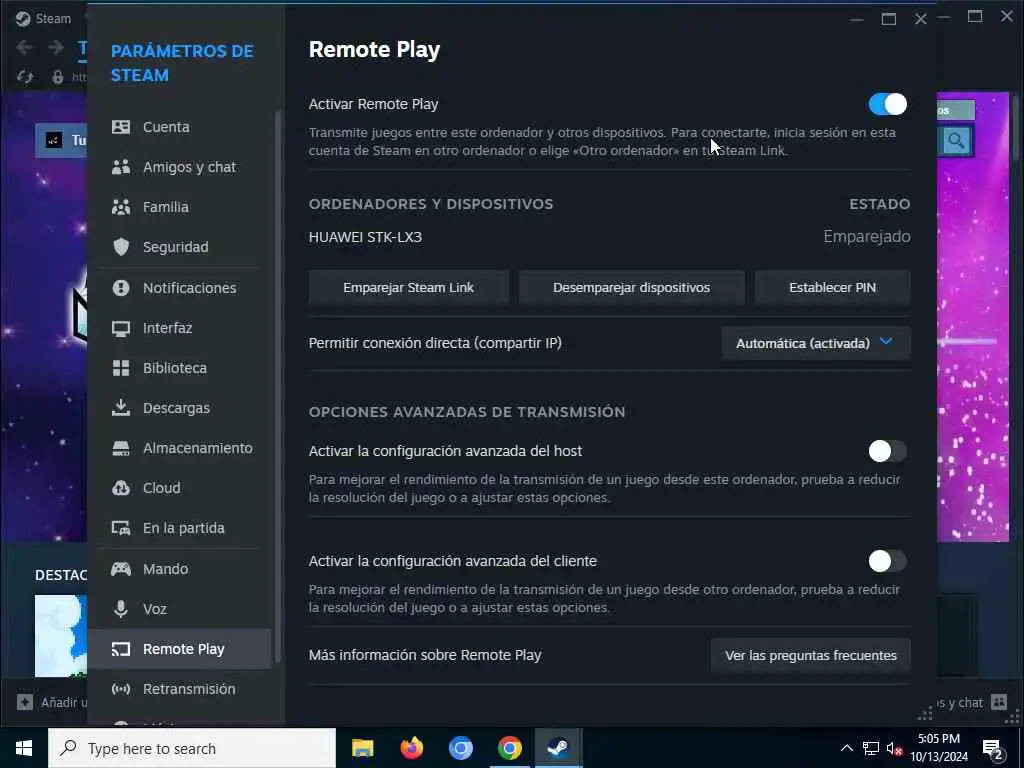Select Familia in the sidebar
1024x768 pixels.
179,207
